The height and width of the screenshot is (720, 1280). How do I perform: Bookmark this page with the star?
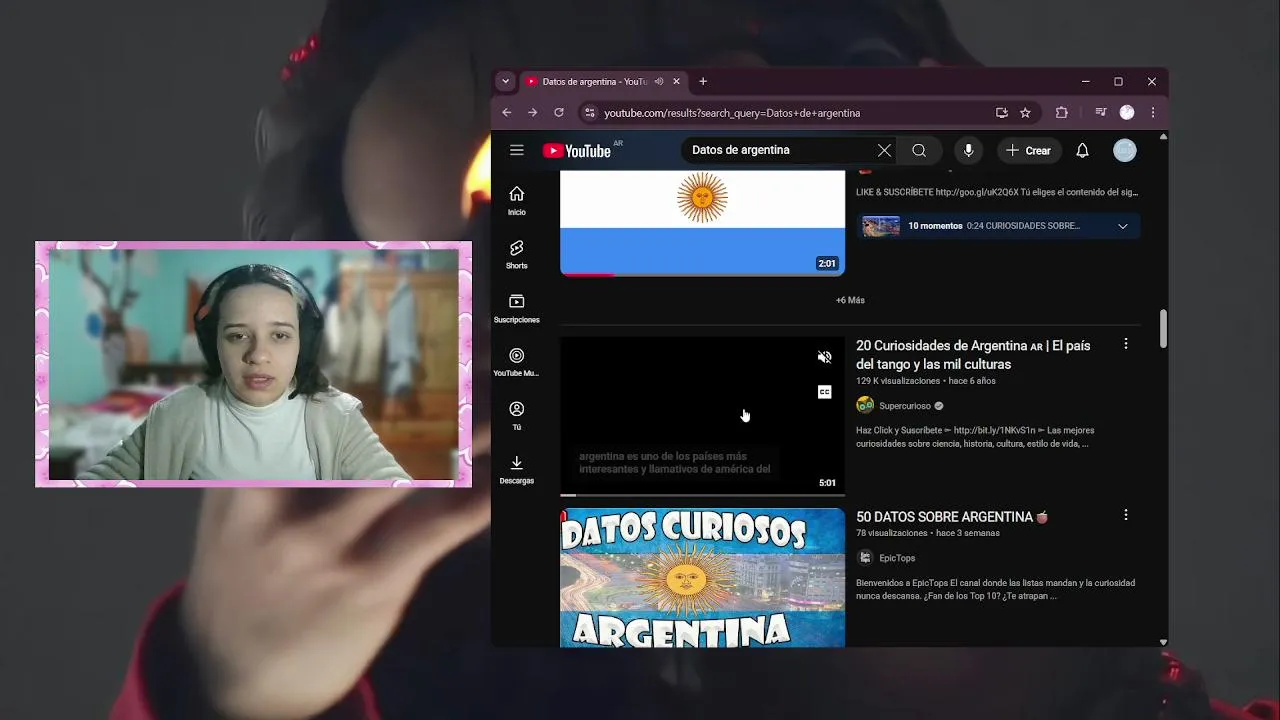tap(1025, 113)
